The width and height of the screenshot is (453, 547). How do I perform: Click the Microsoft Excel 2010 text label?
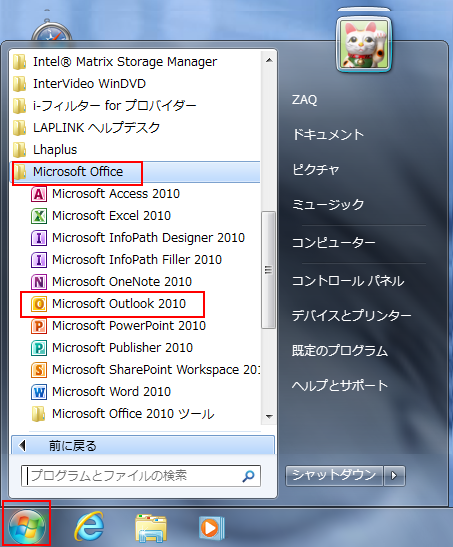click(112, 216)
